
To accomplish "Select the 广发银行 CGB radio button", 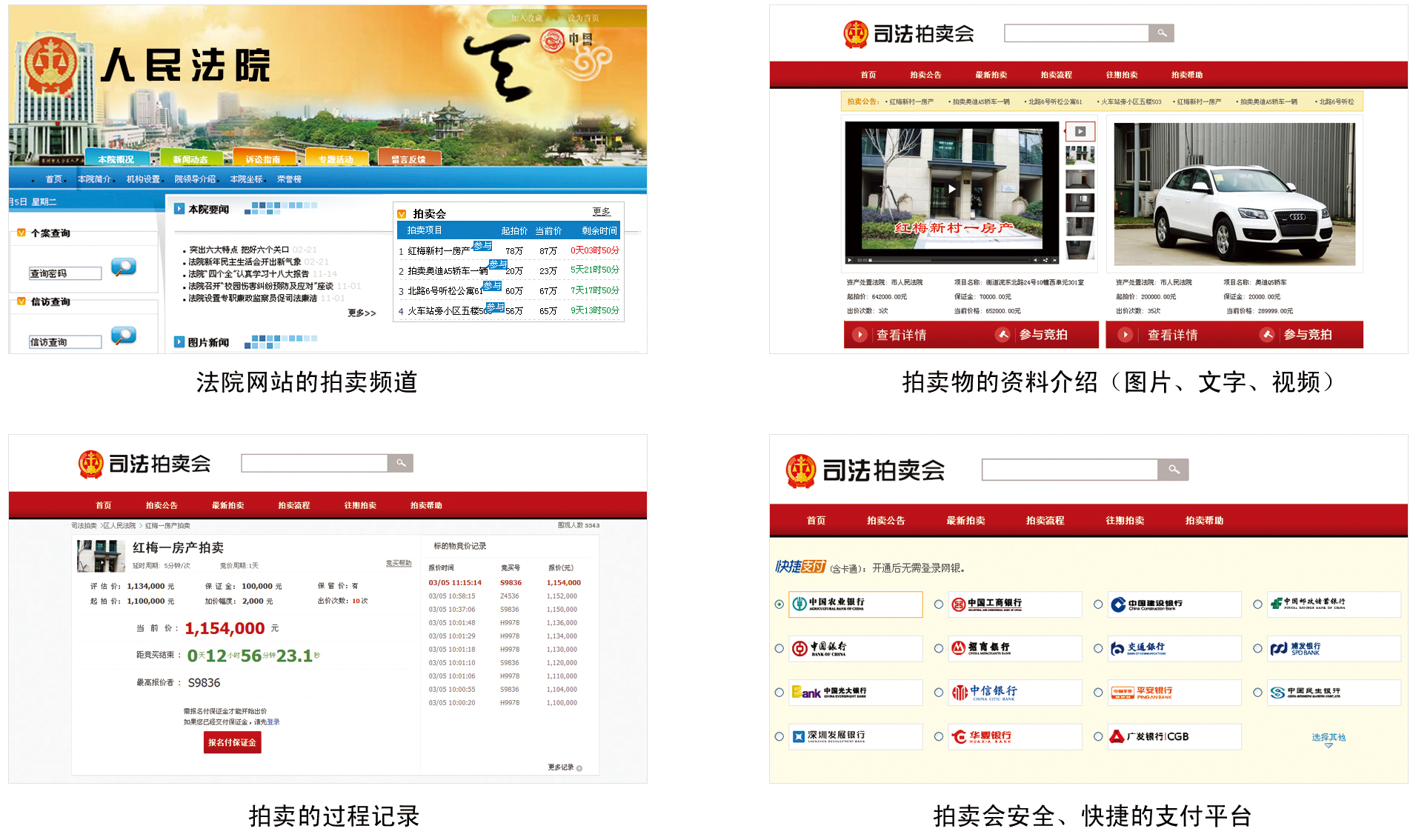I will (x=1097, y=736).
